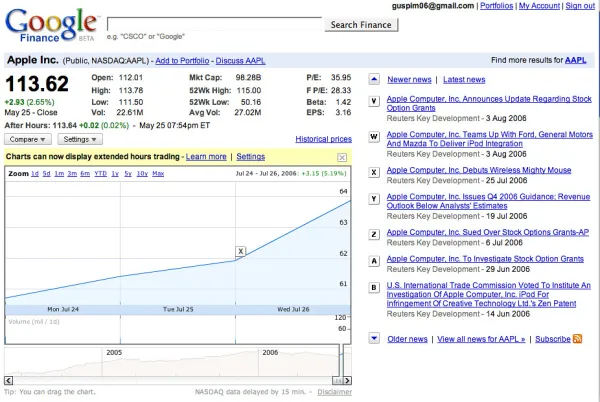Click the Sign out link
The width and height of the screenshot is (600, 402).
coord(580,6)
